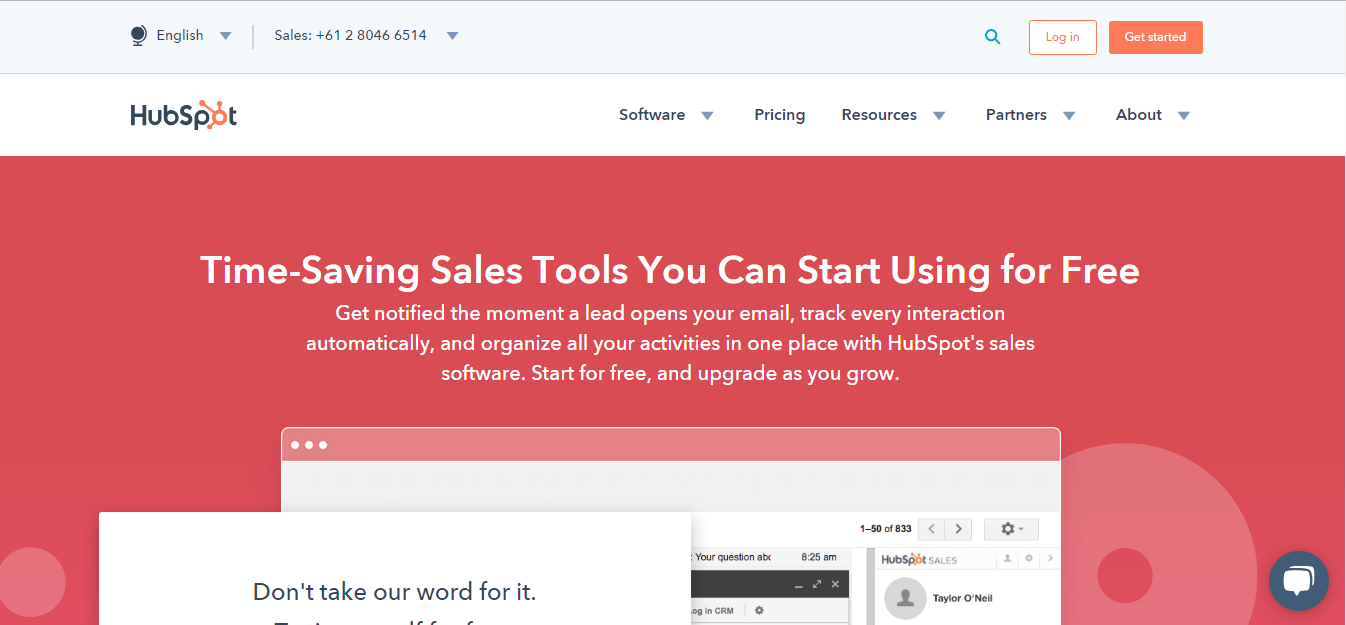1346x625 pixels.
Task: Open the Software menu
Action: point(652,115)
